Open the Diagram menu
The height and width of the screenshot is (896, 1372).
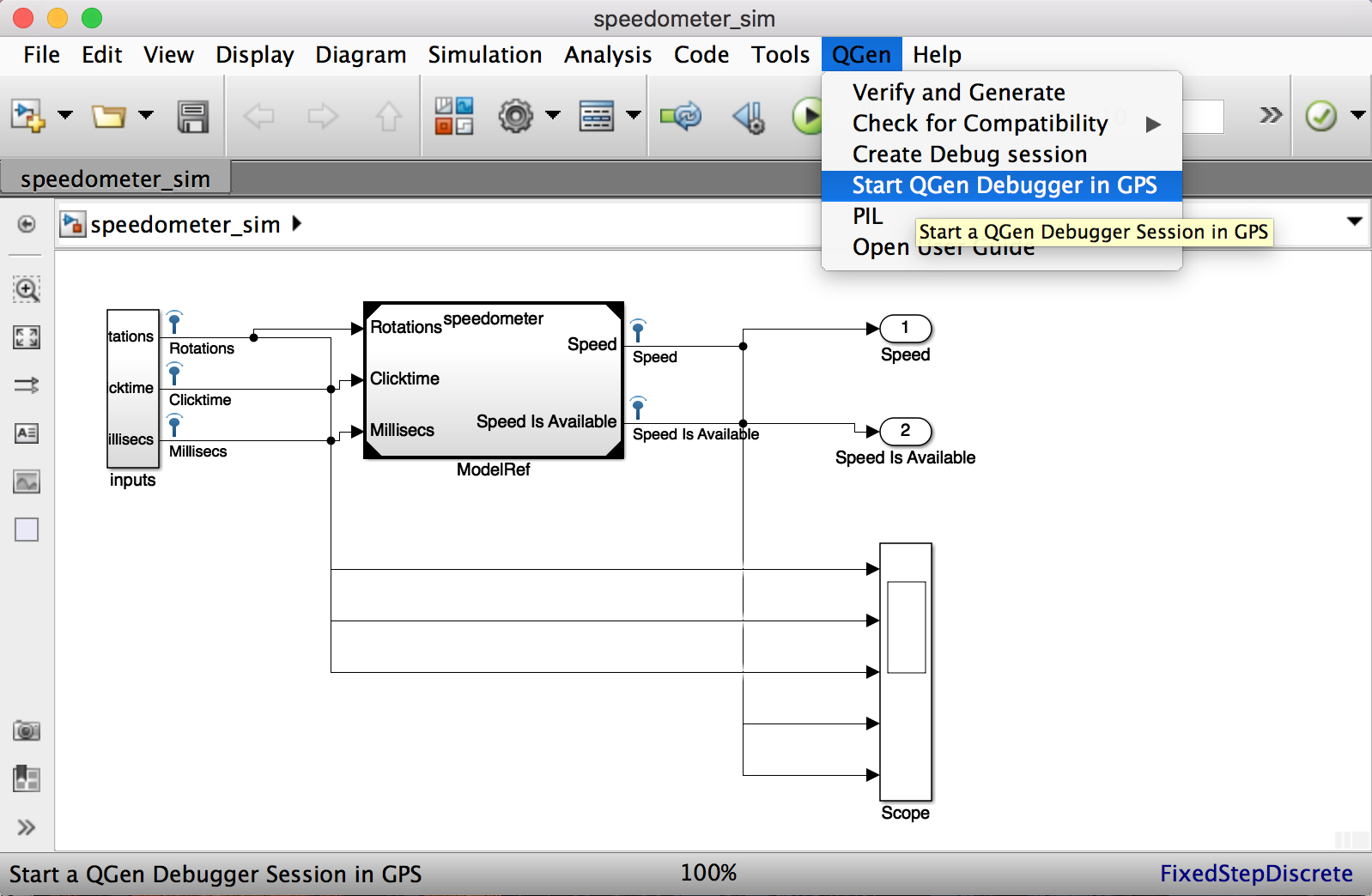click(361, 55)
